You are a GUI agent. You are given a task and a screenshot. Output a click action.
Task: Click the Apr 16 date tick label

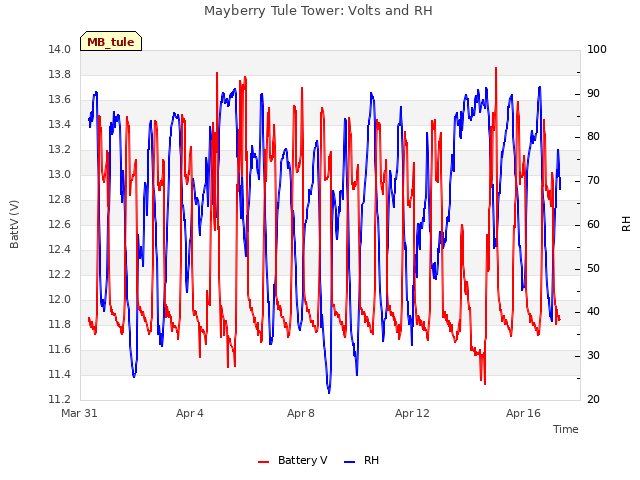[x=523, y=413]
